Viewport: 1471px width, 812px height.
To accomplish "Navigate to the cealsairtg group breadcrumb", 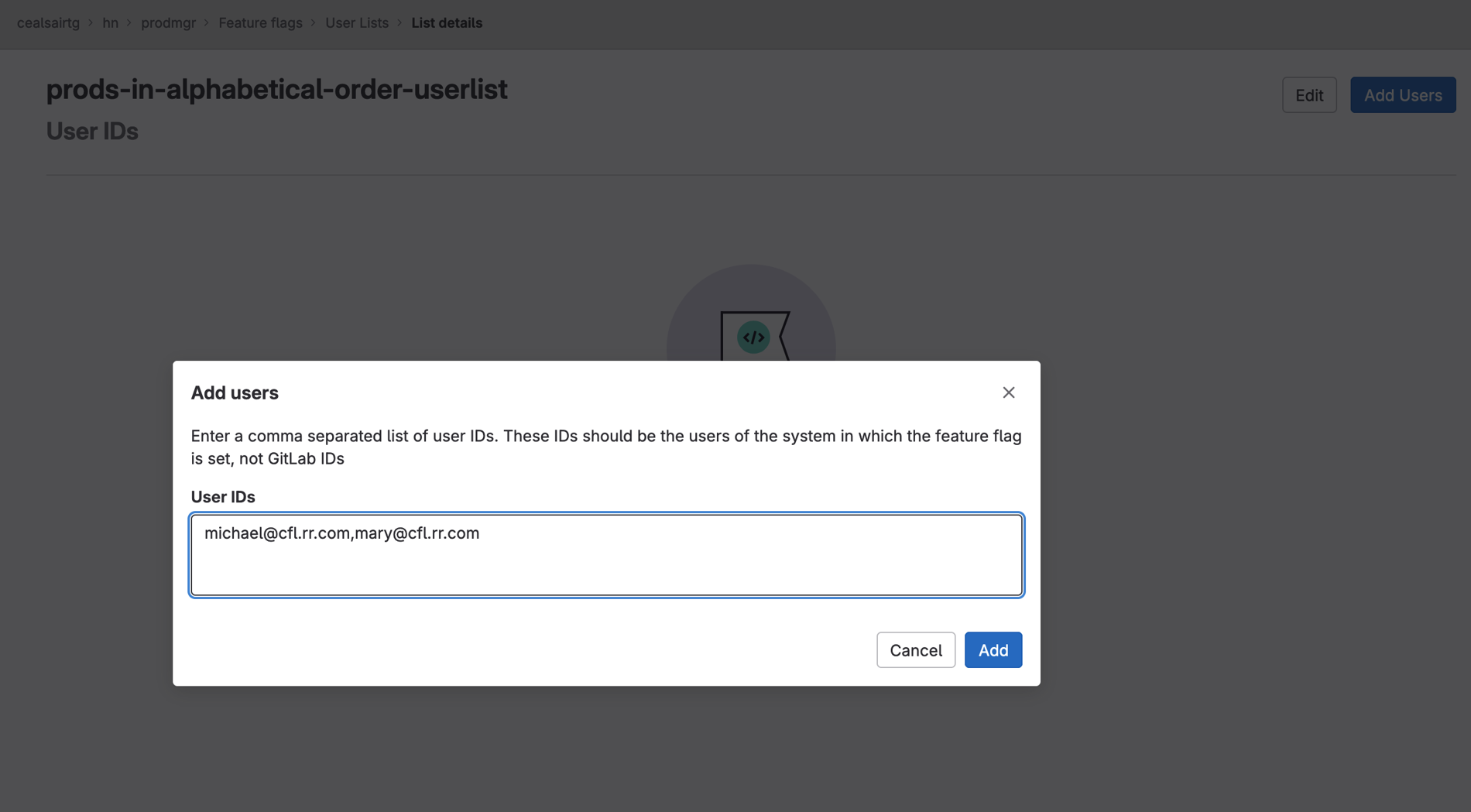I will (x=47, y=22).
